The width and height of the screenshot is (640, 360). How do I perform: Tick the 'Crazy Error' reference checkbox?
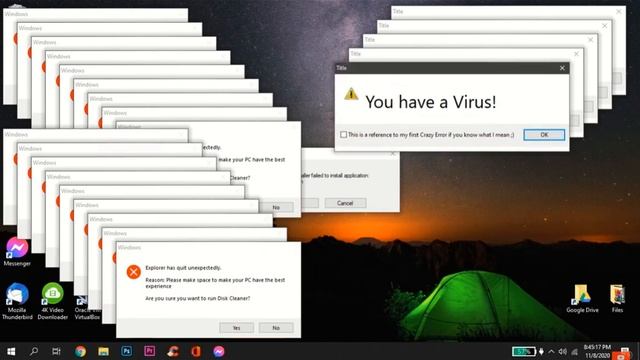tap(343, 135)
